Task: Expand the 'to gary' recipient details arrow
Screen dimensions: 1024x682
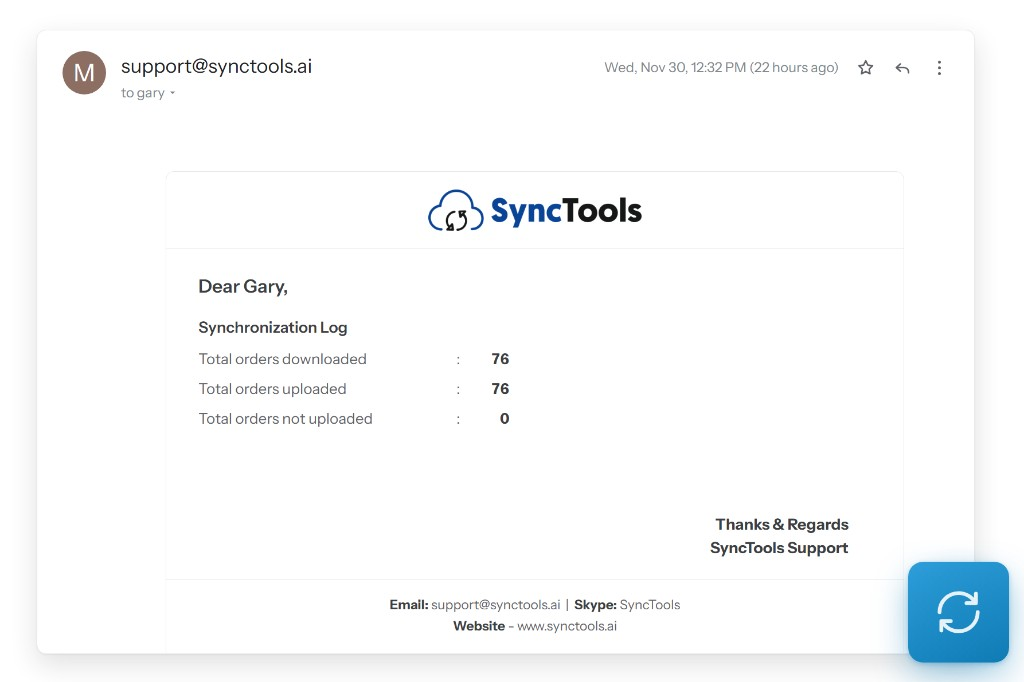Action: (172, 93)
